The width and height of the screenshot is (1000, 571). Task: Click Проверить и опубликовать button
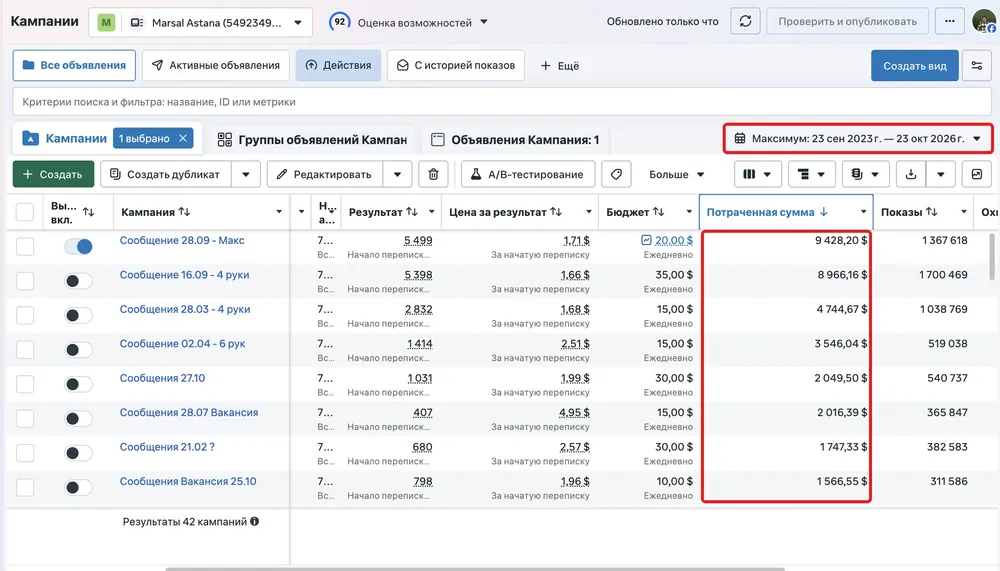click(847, 22)
